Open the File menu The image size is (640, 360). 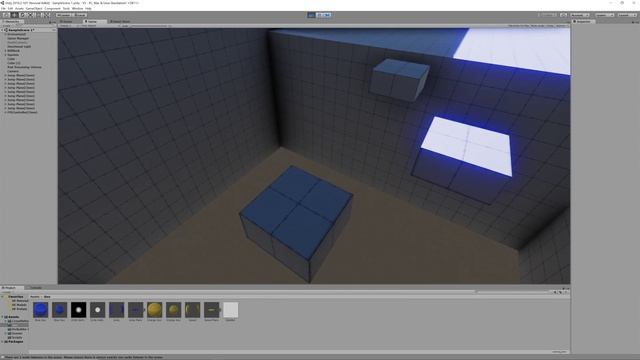3,8
